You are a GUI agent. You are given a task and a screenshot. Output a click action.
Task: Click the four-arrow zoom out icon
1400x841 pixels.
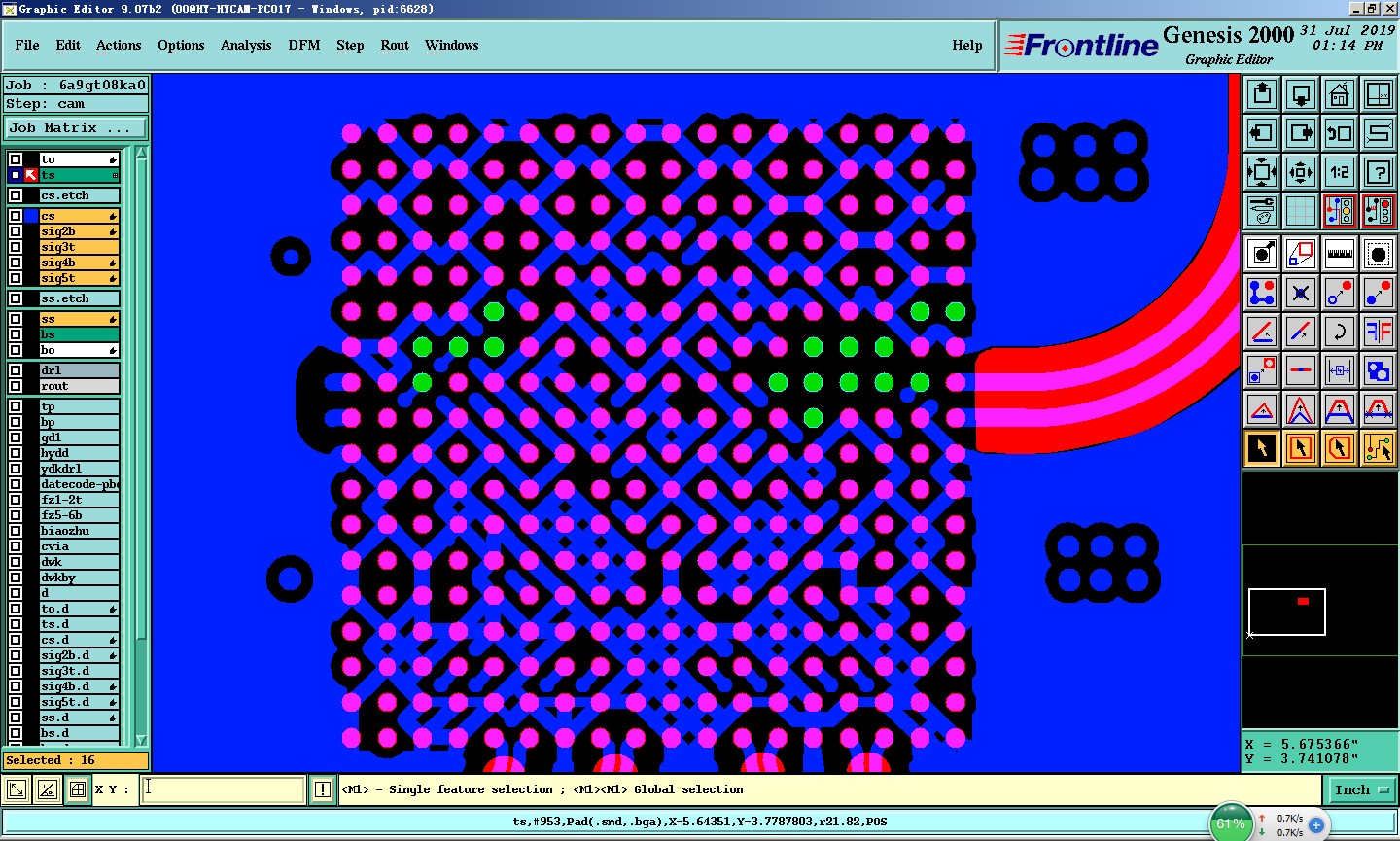(1301, 172)
